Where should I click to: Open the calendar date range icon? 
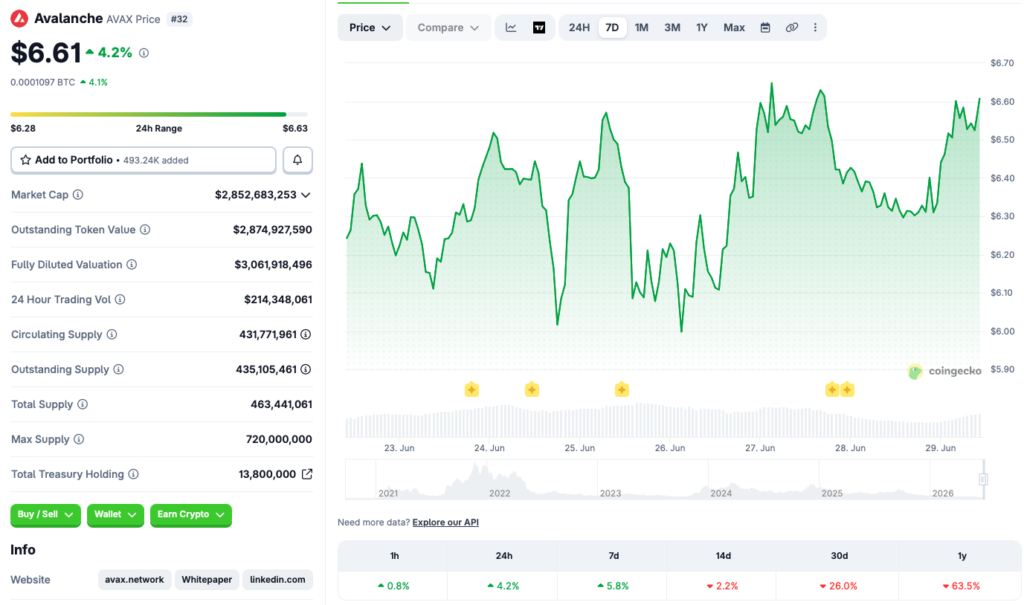point(765,27)
